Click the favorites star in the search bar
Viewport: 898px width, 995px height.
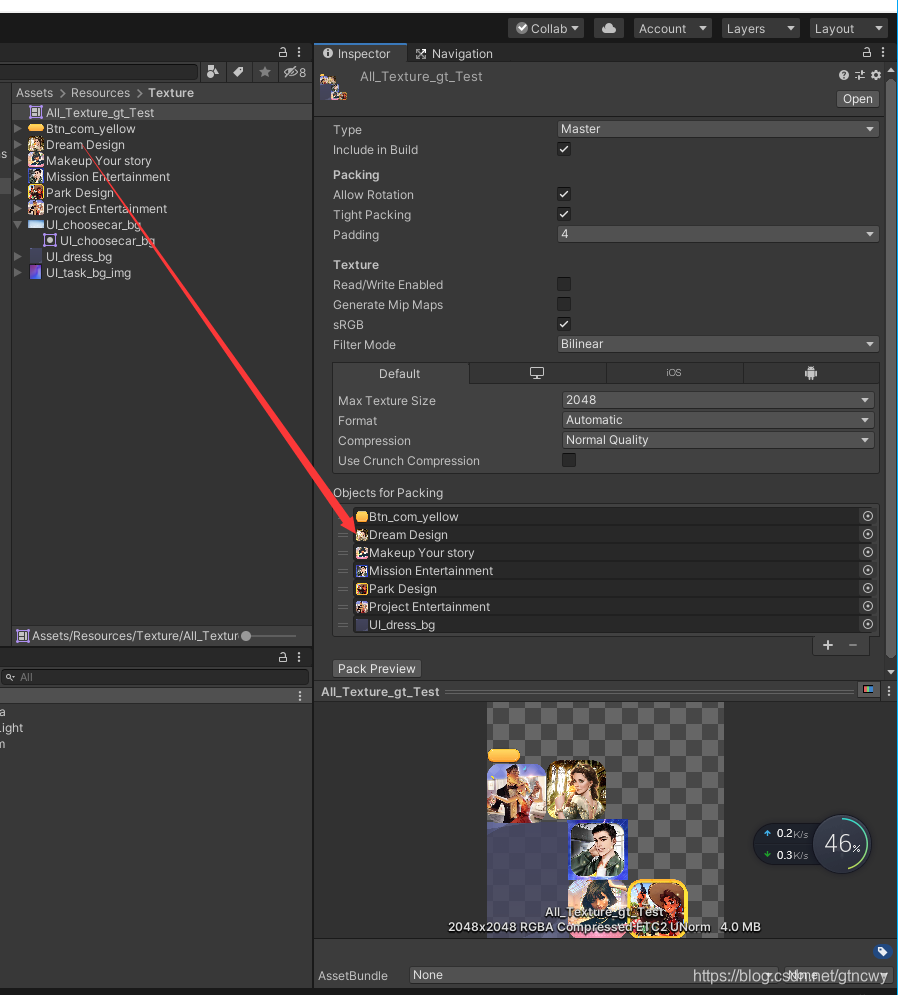263,72
